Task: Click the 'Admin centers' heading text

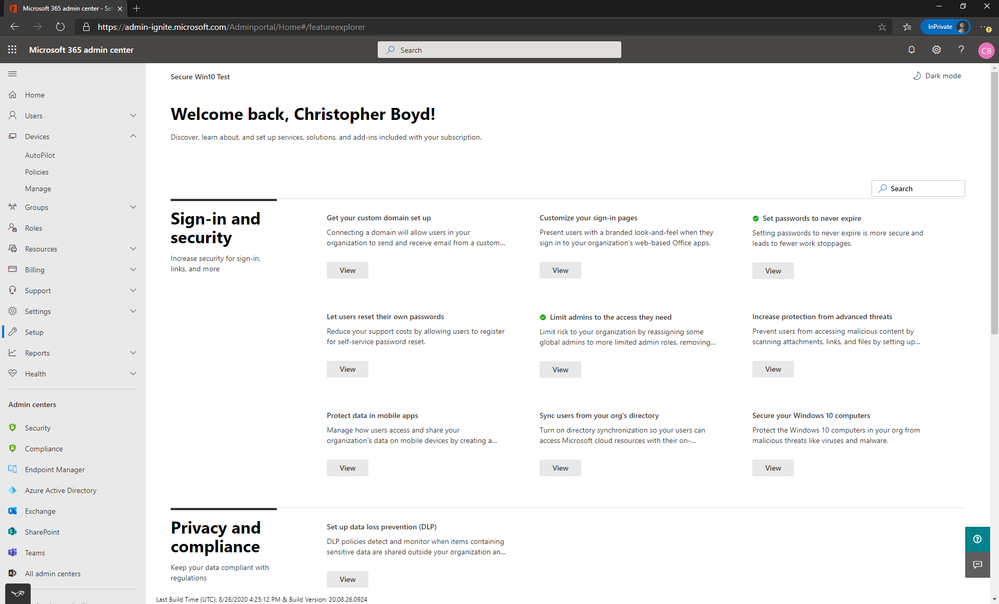Action: click(32, 405)
